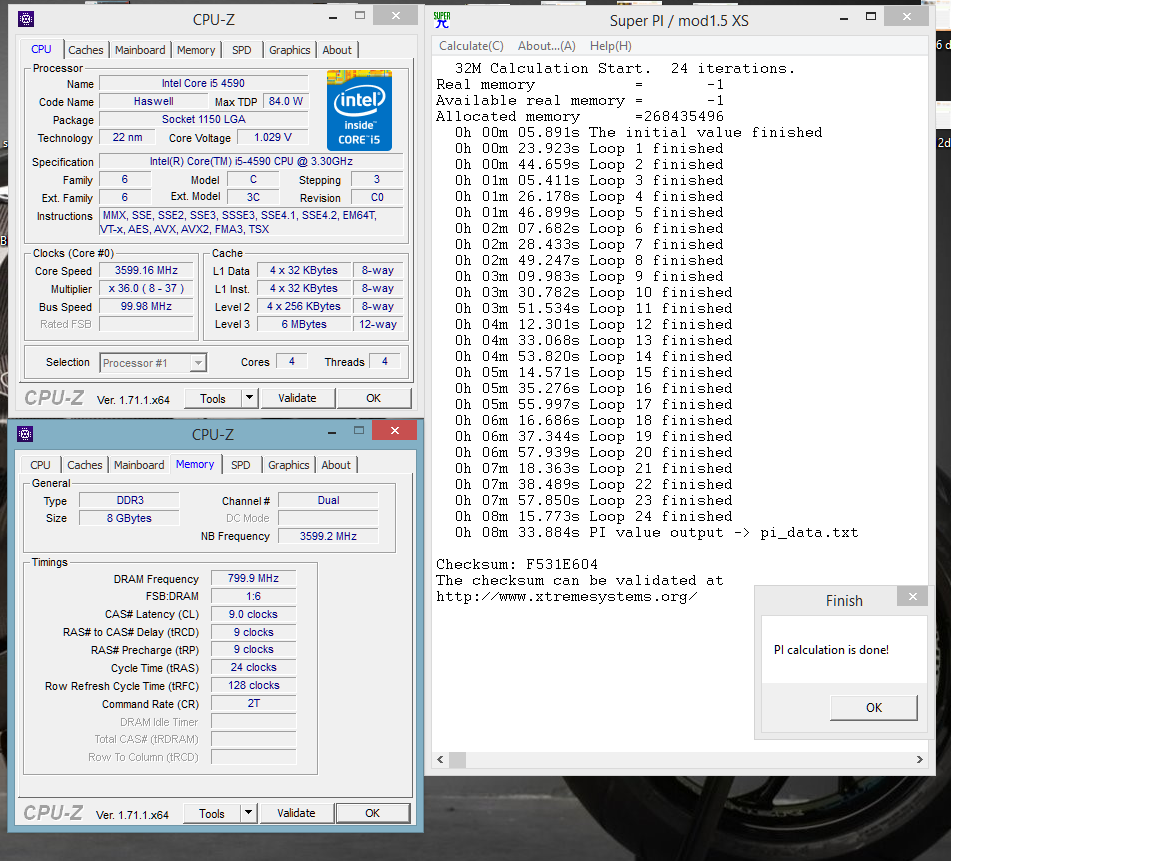Click the Super PI app icon in title bar
The width and height of the screenshot is (1152, 861).
click(x=442, y=20)
